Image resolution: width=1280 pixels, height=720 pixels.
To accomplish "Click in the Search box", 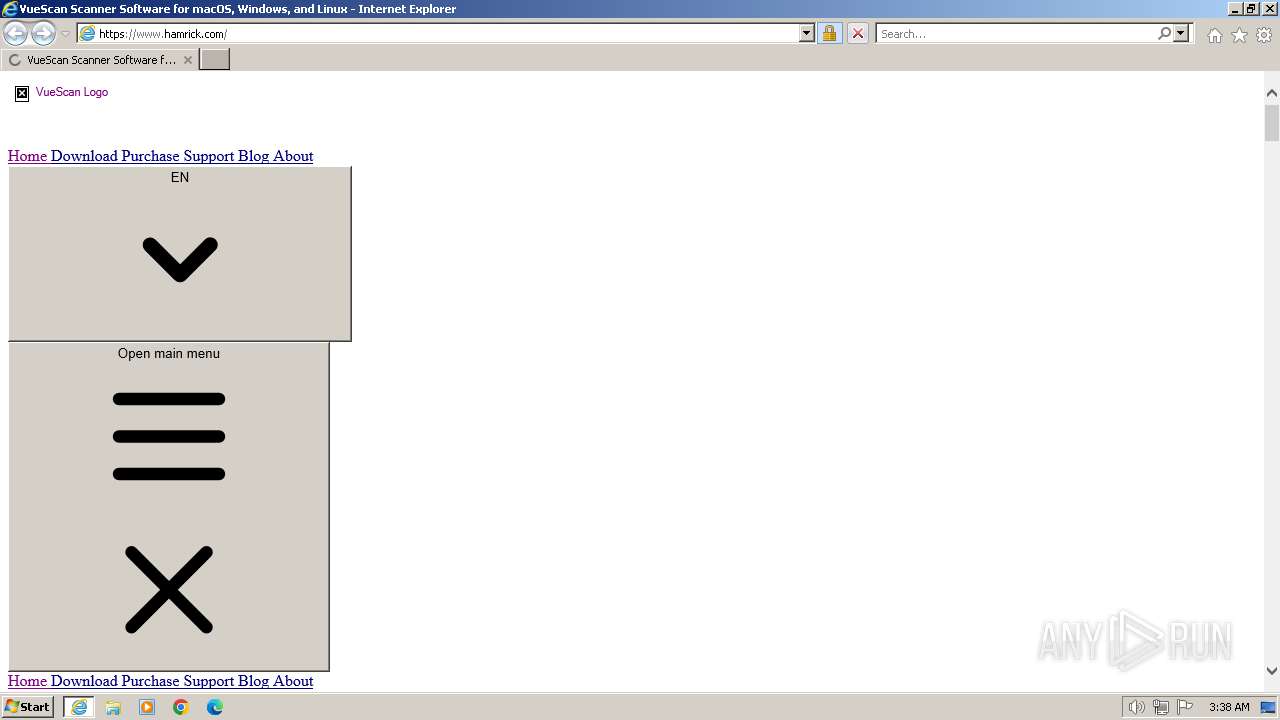I will [1015, 33].
